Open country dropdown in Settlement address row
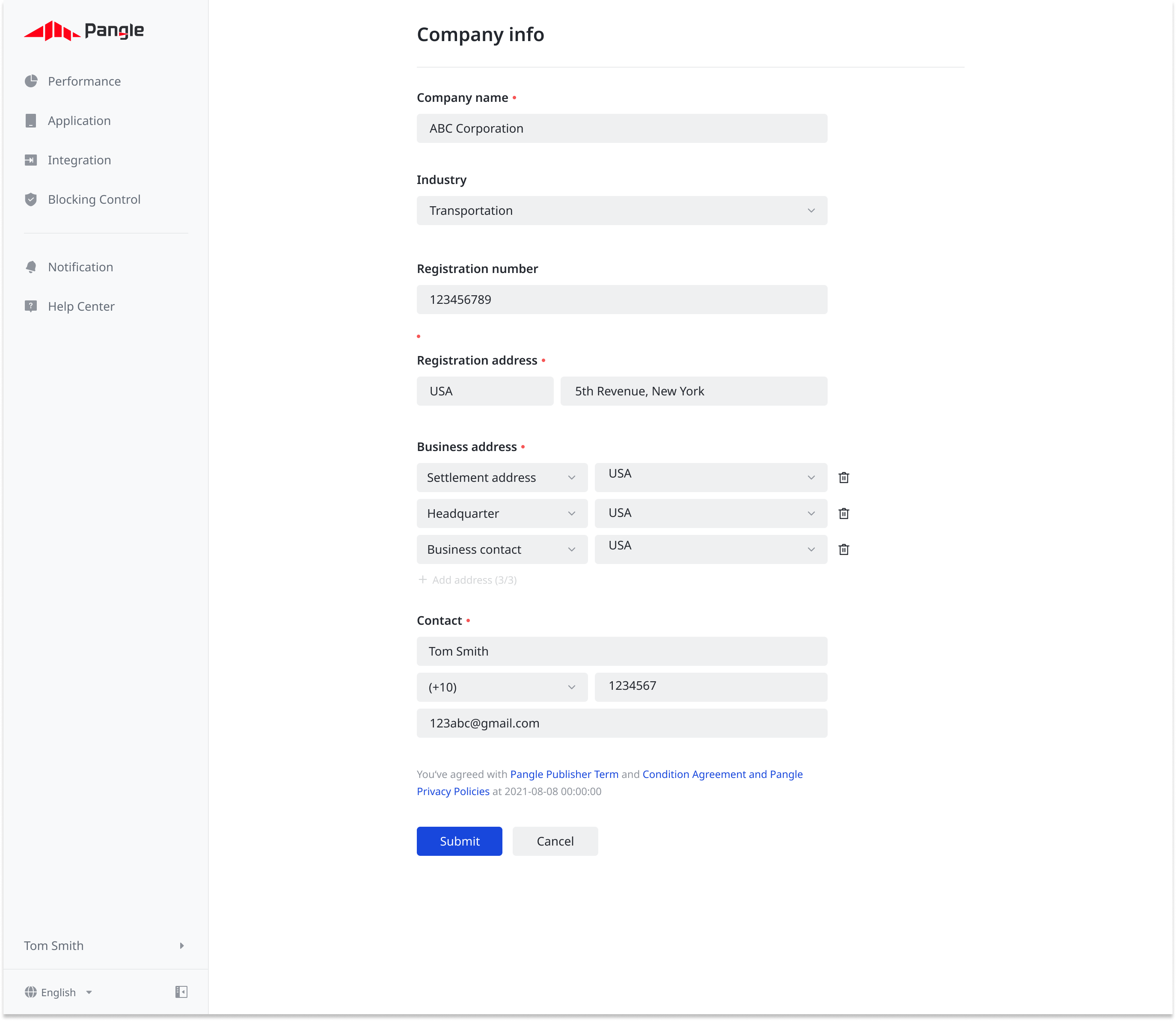Screen dimensions: 1176x1021 coord(710,478)
